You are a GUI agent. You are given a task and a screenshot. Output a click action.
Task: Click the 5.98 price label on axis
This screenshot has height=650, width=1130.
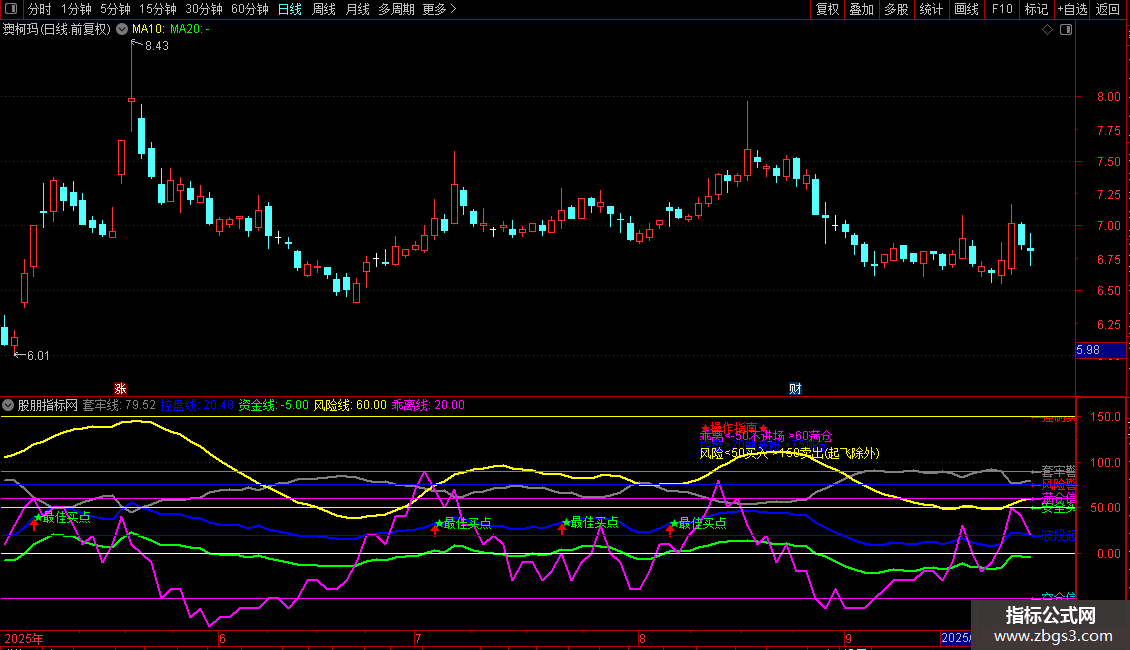(1088, 350)
